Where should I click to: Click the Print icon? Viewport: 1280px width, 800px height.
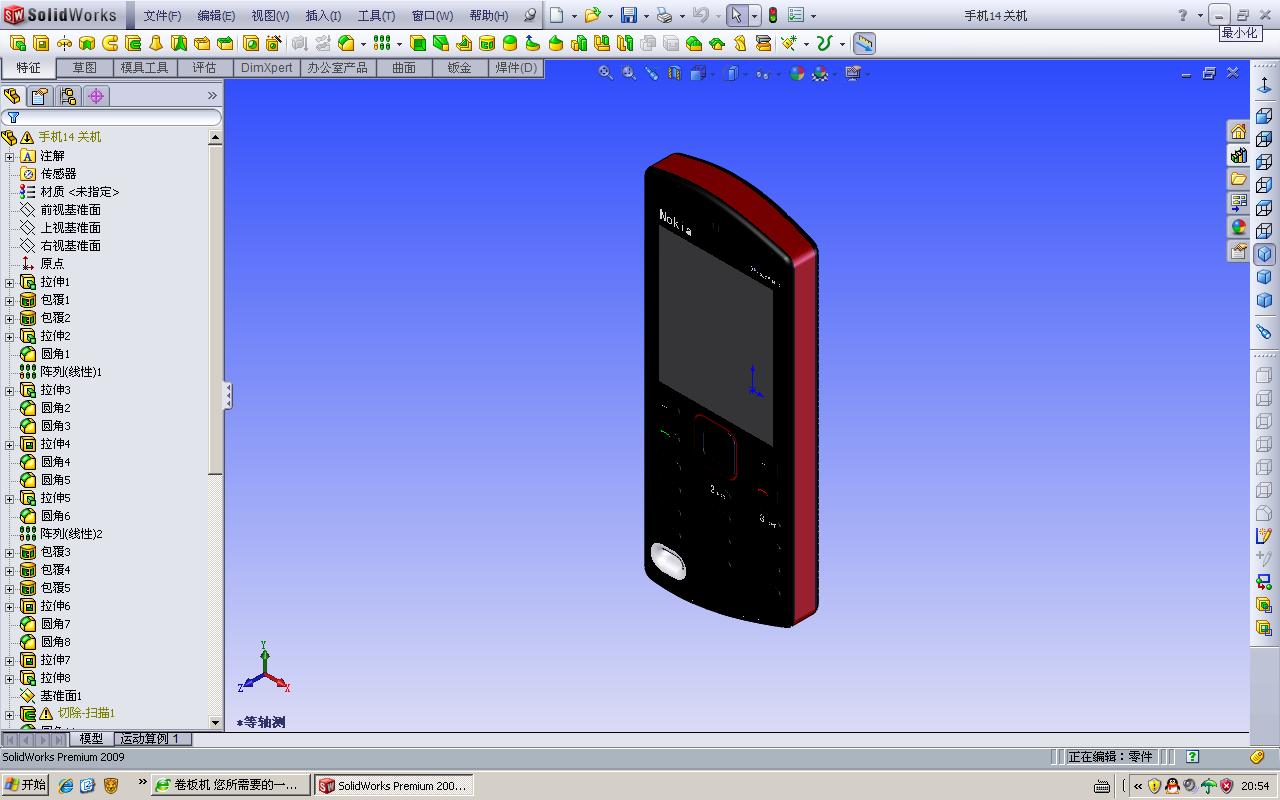pyautogui.click(x=664, y=15)
